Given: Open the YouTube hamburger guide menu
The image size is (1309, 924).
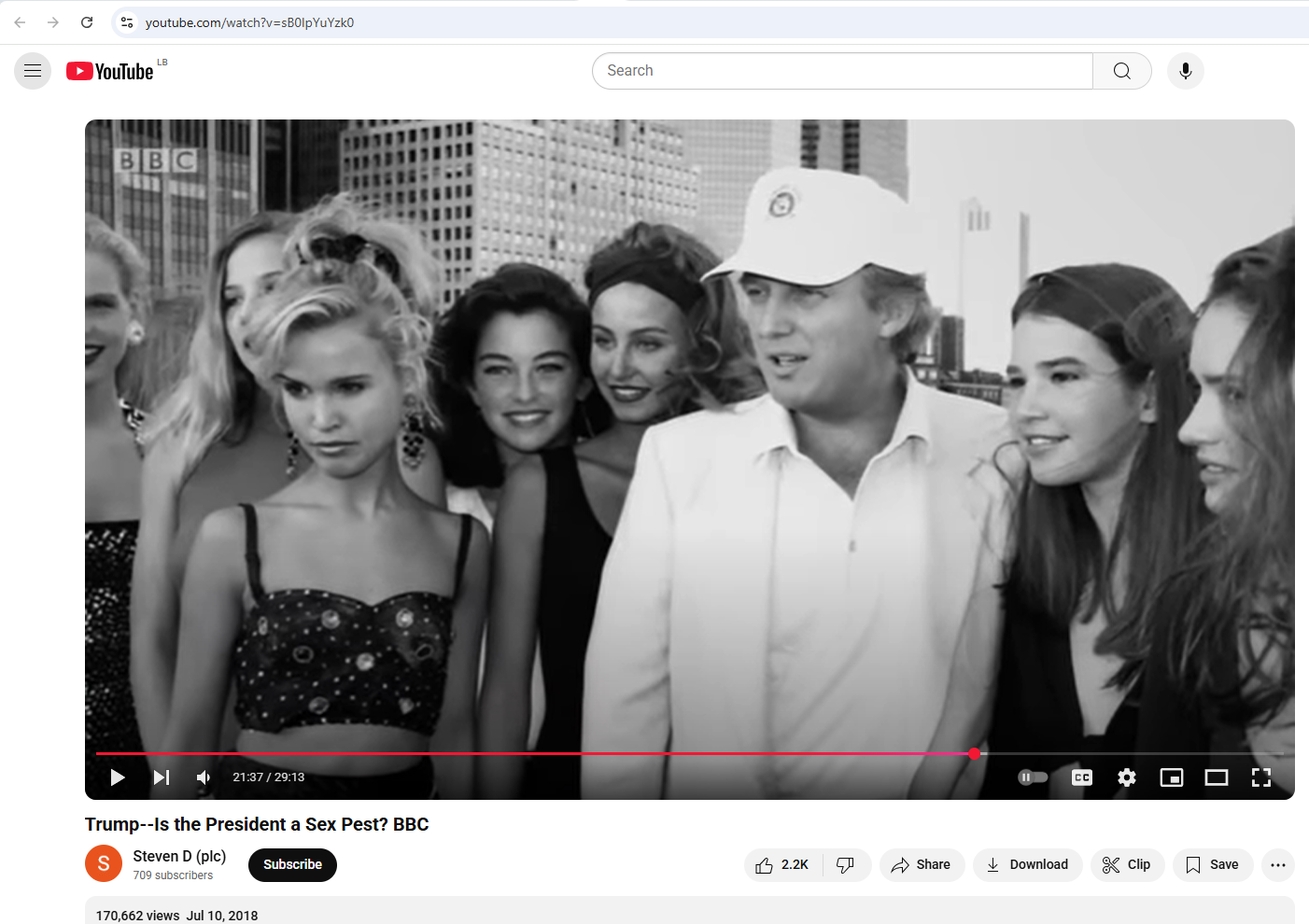Looking at the screenshot, I should (33, 71).
